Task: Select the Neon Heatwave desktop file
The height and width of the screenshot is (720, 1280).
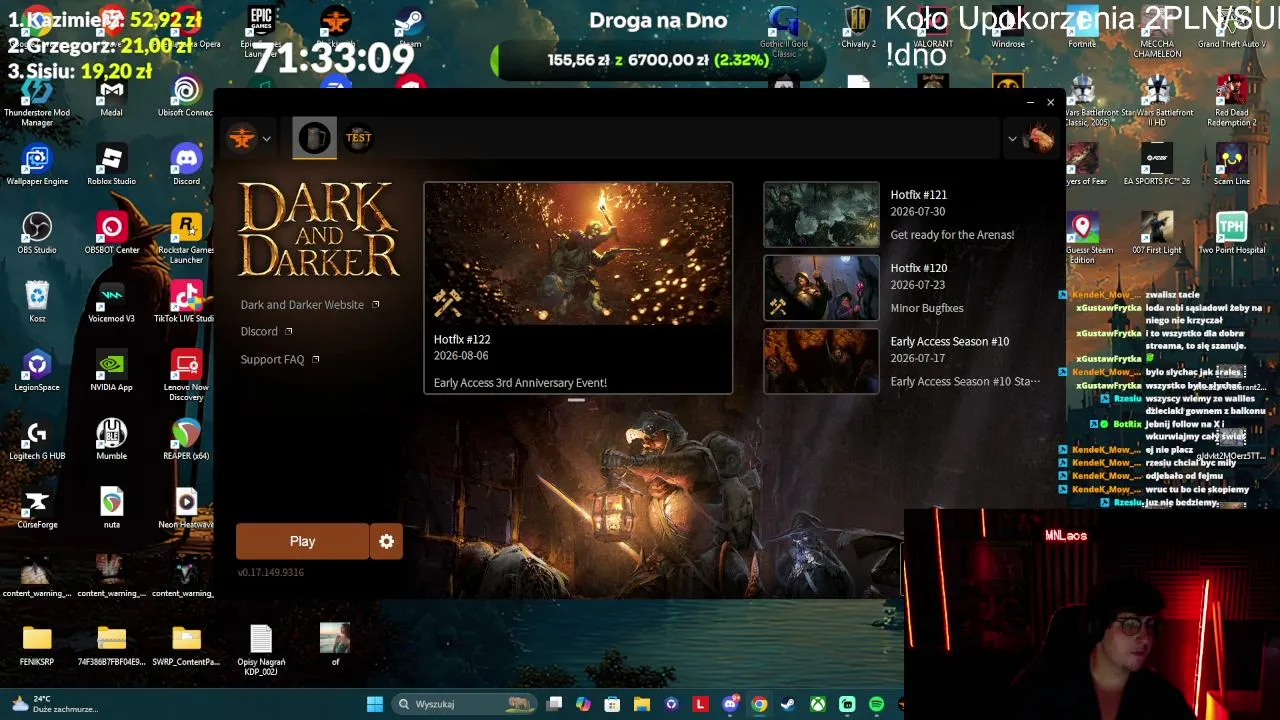Action: [x=186, y=507]
